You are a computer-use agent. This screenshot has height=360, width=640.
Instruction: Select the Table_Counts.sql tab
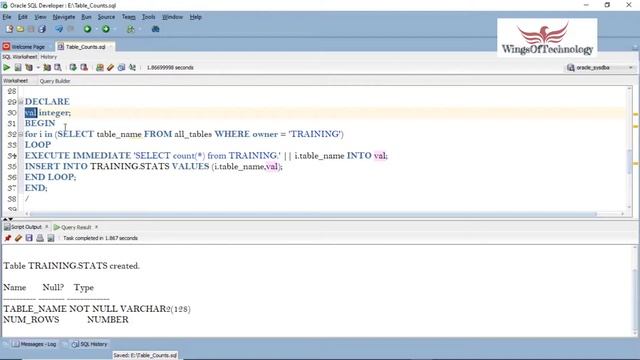tap(85, 47)
